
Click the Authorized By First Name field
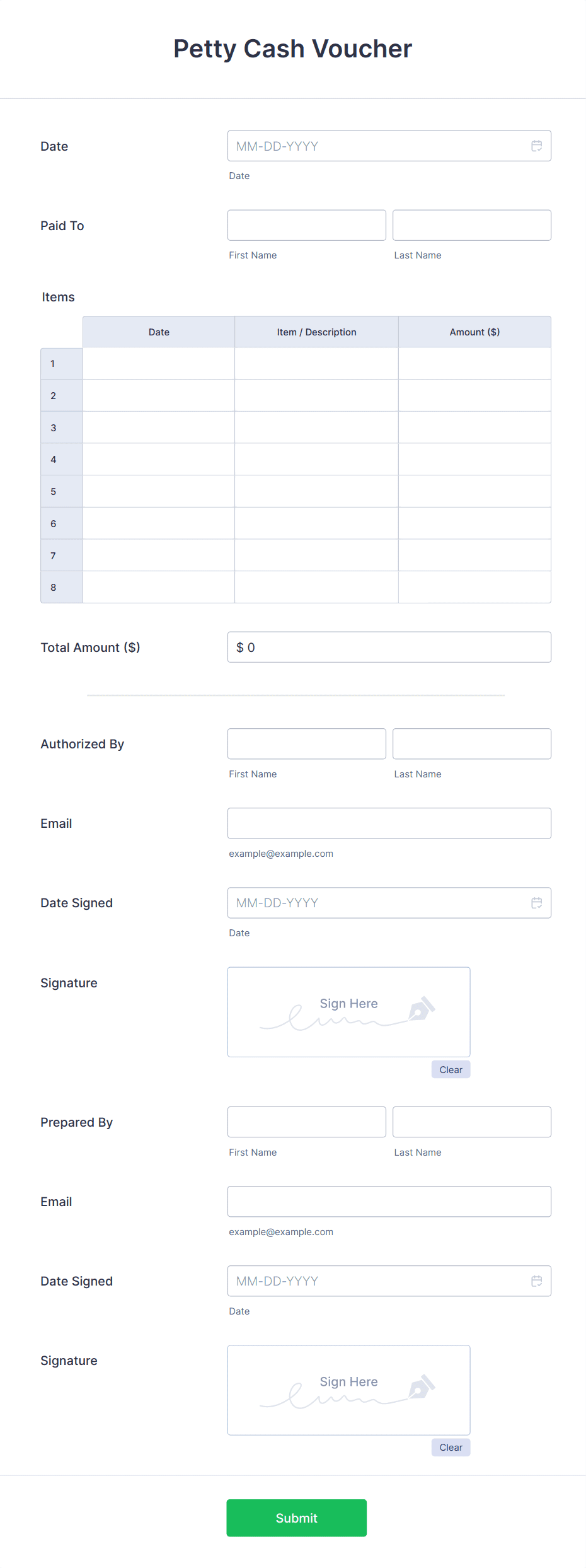coord(306,743)
